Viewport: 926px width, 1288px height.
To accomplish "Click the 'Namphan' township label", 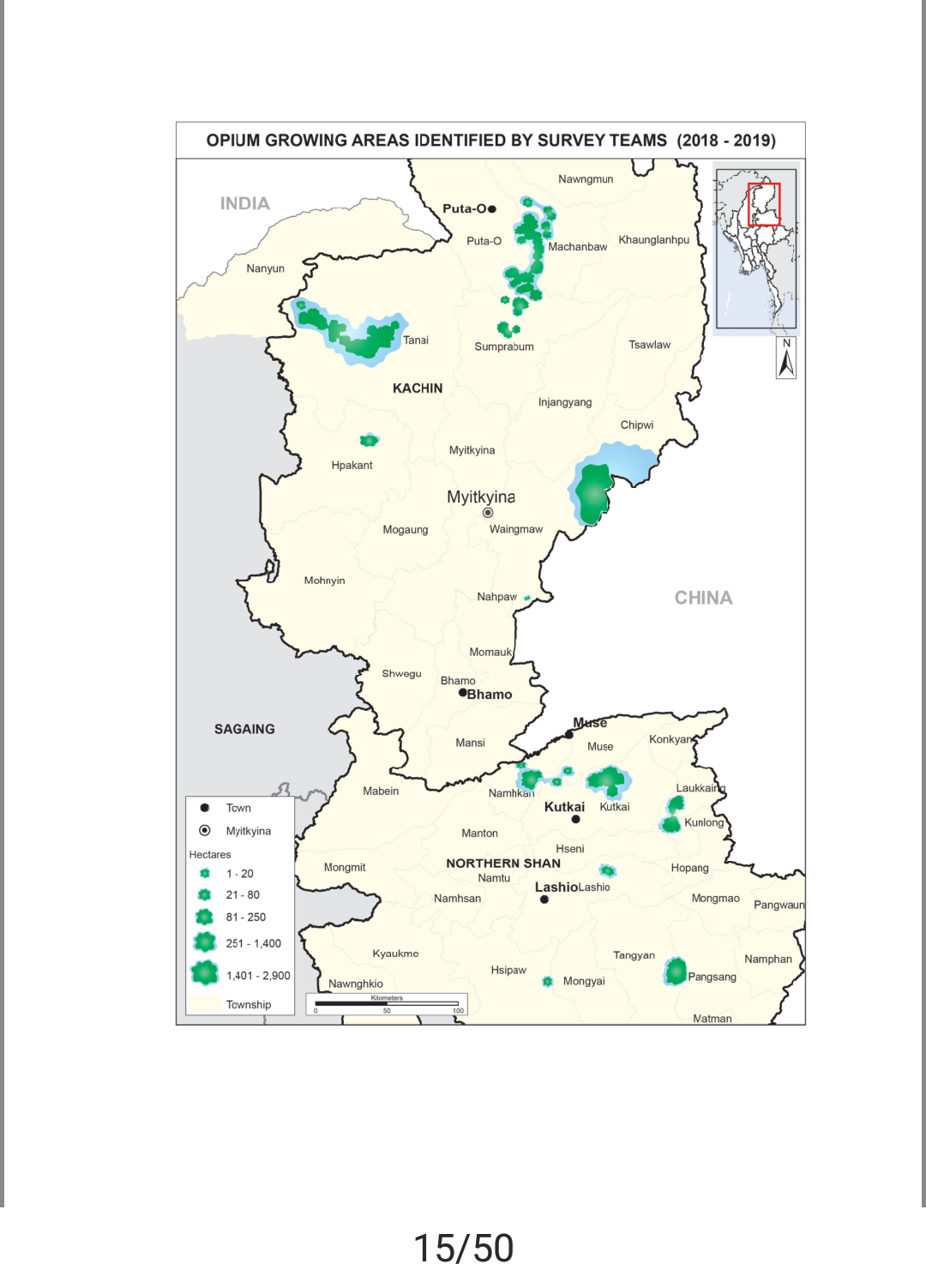I will [768, 960].
